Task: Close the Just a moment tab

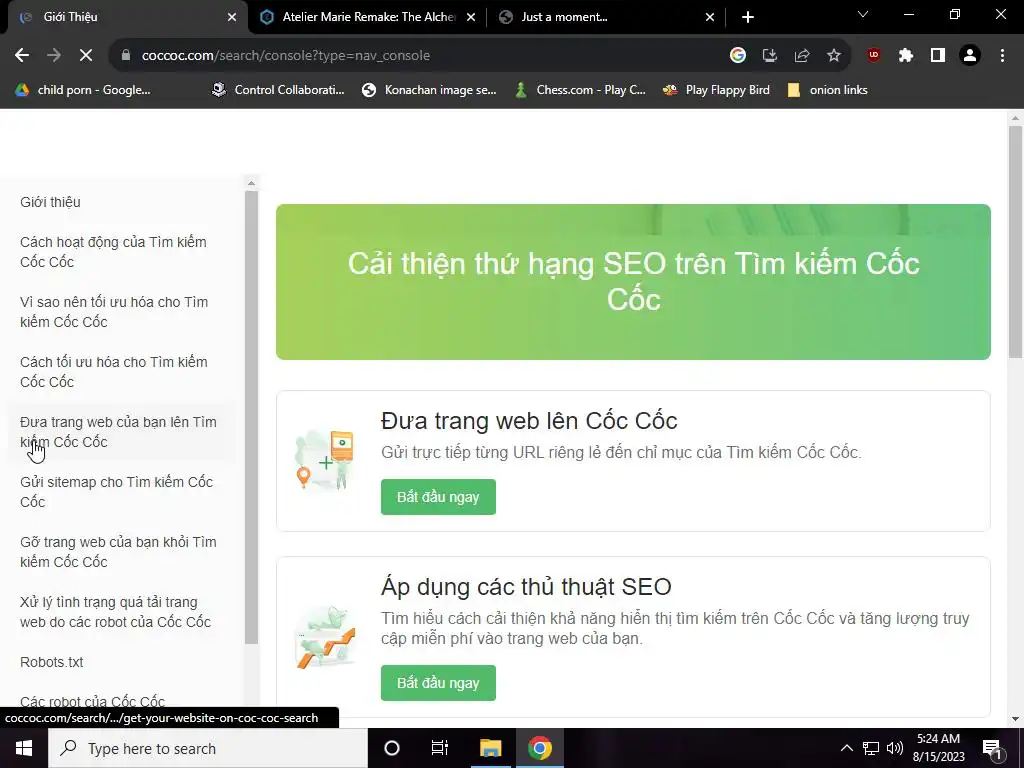Action: 710,17
